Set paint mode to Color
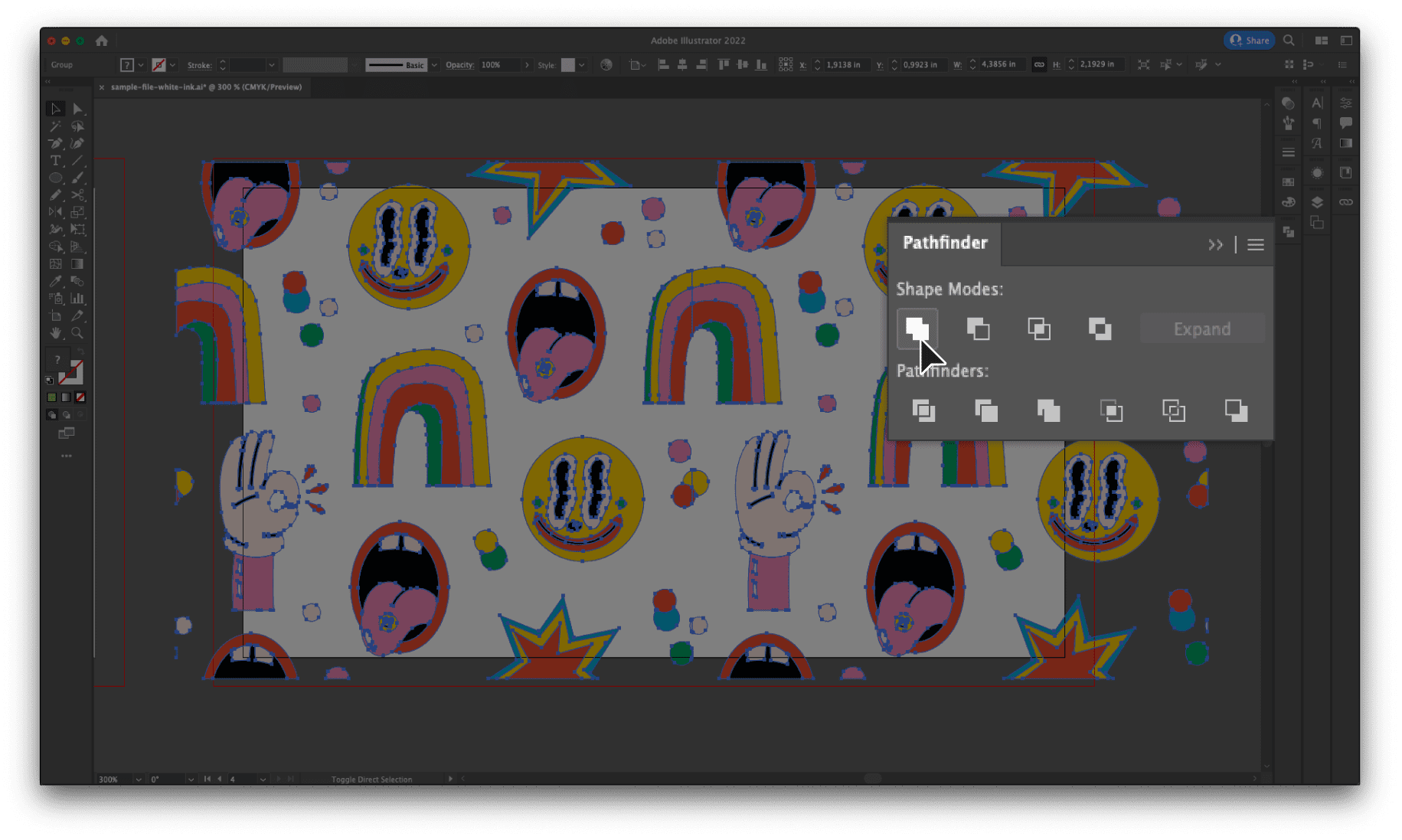Viewport: 1402px width, 840px height. (x=52, y=397)
